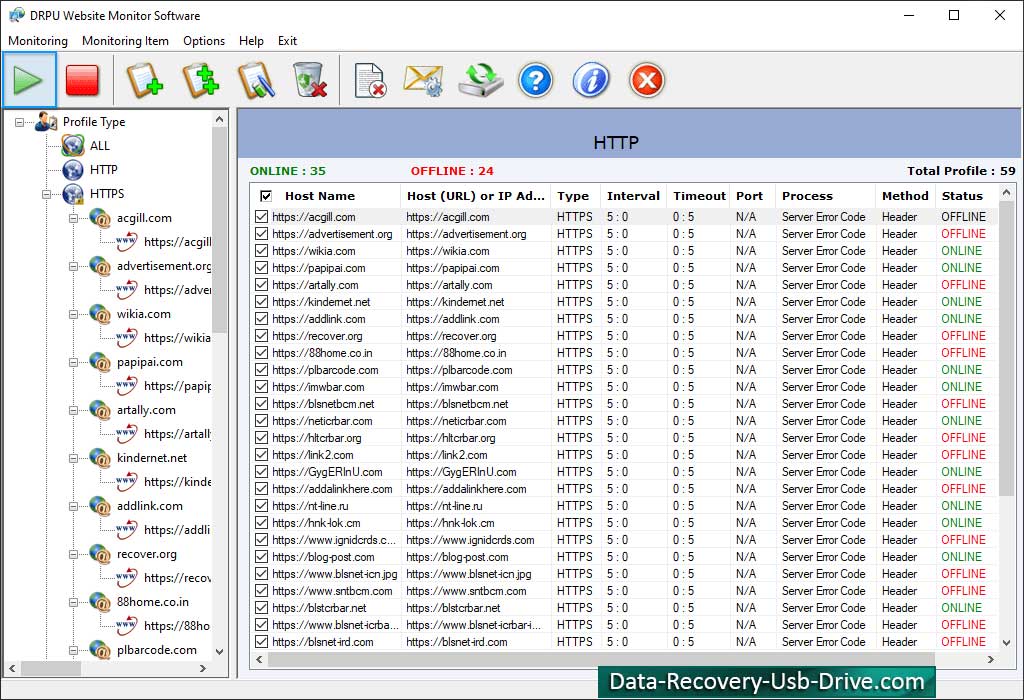Open help with the blue question mark icon
The image size is (1024, 700).
536,80
